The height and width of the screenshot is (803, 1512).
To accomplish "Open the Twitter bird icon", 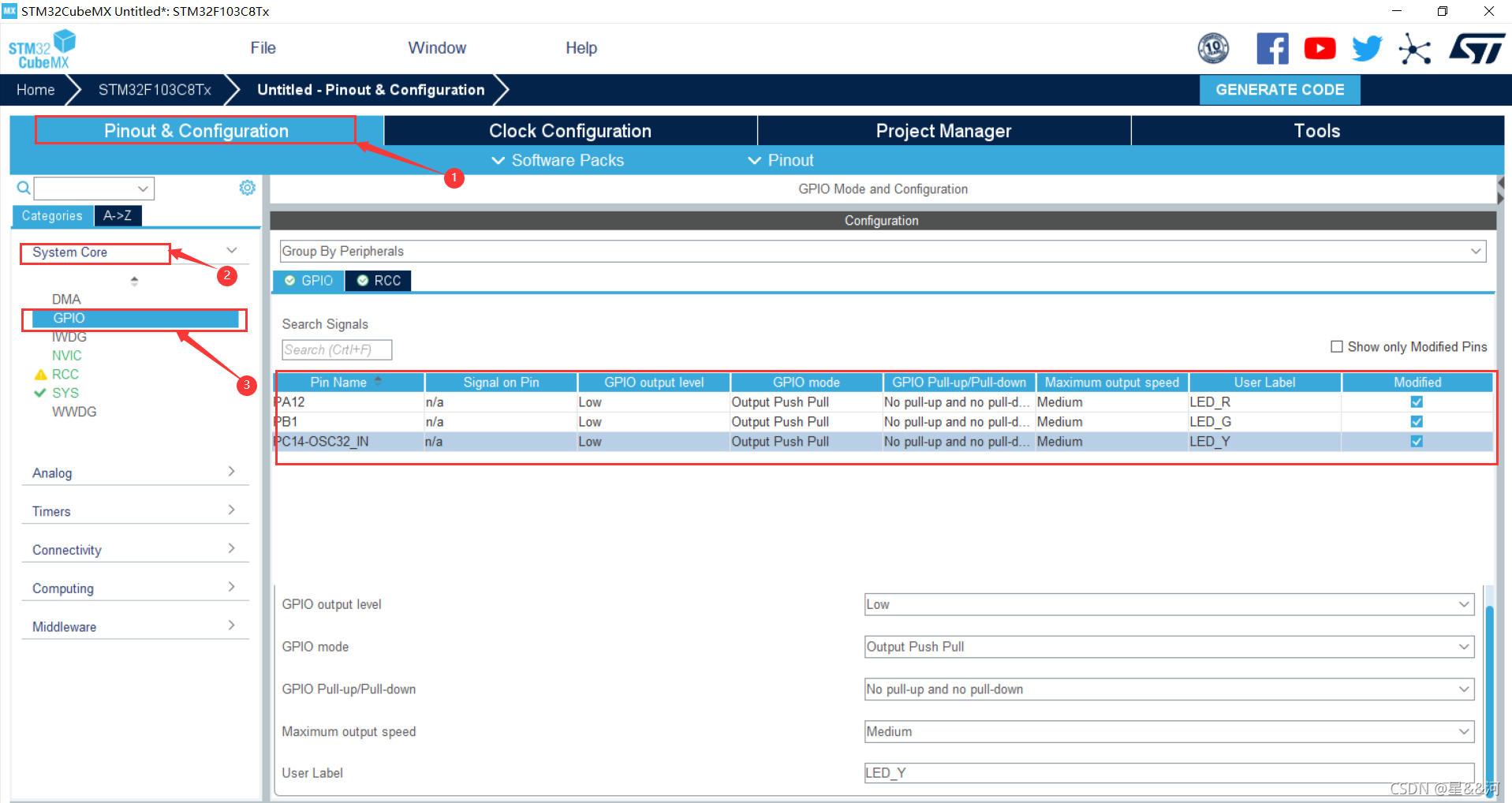I will pyautogui.click(x=1367, y=49).
